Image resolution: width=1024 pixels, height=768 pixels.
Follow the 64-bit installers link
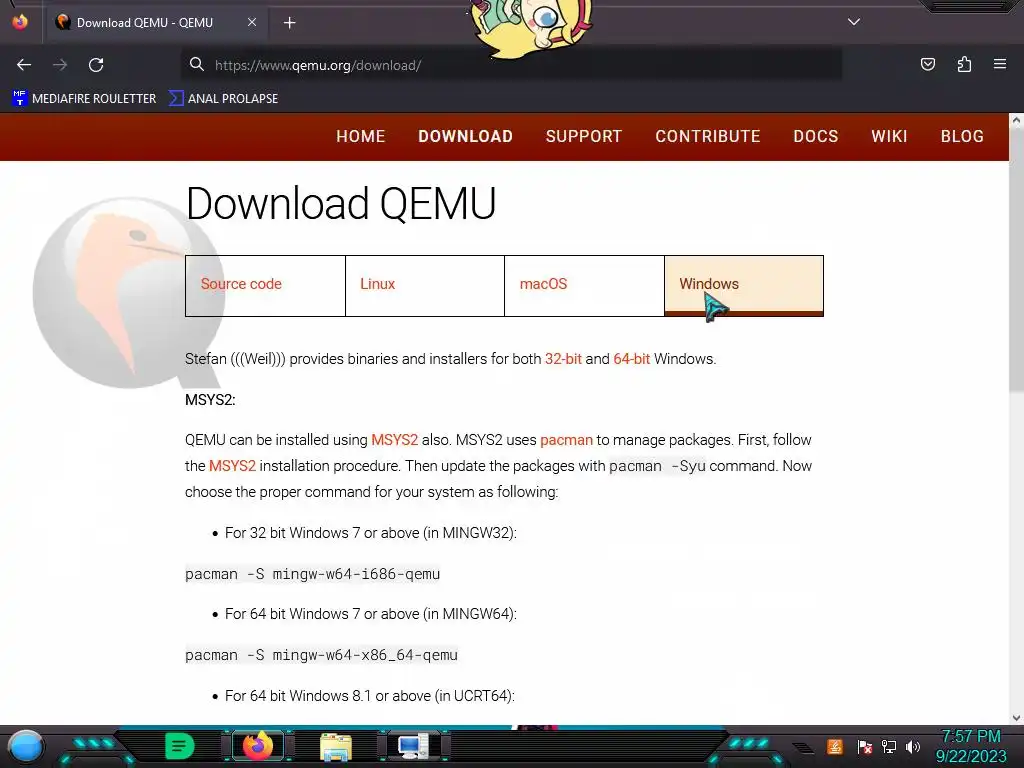[x=632, y=359]
